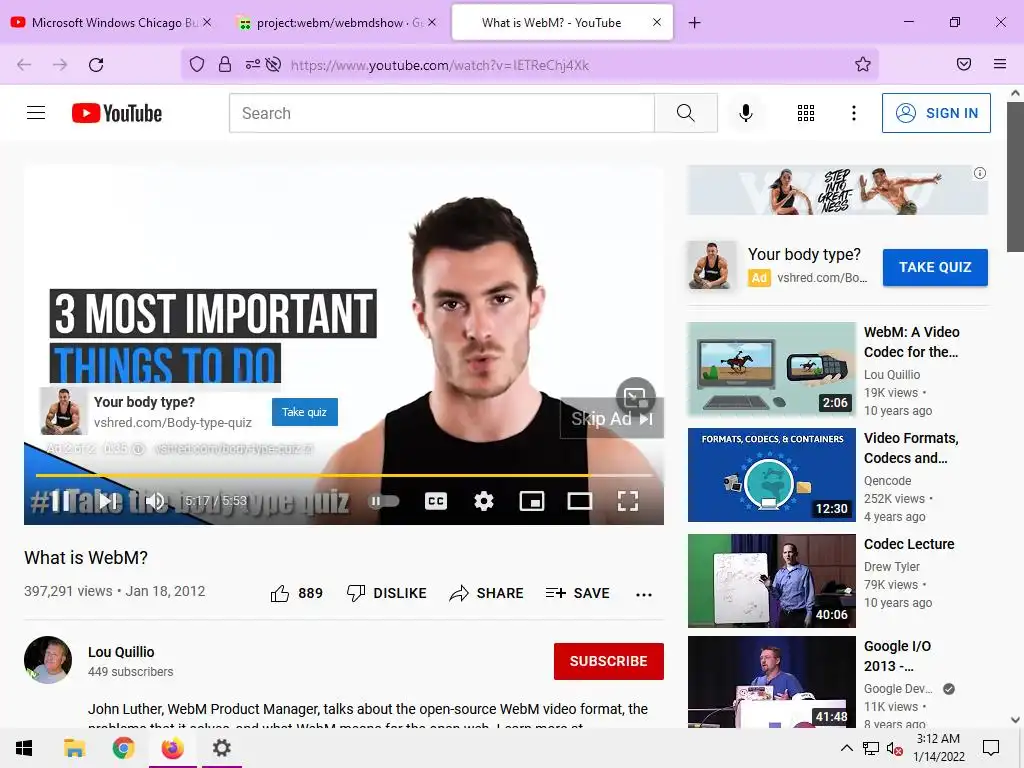The width and height of the screenshot is (1024, 768).
Task: Switch to theater mode
Action: click(580, 501)
